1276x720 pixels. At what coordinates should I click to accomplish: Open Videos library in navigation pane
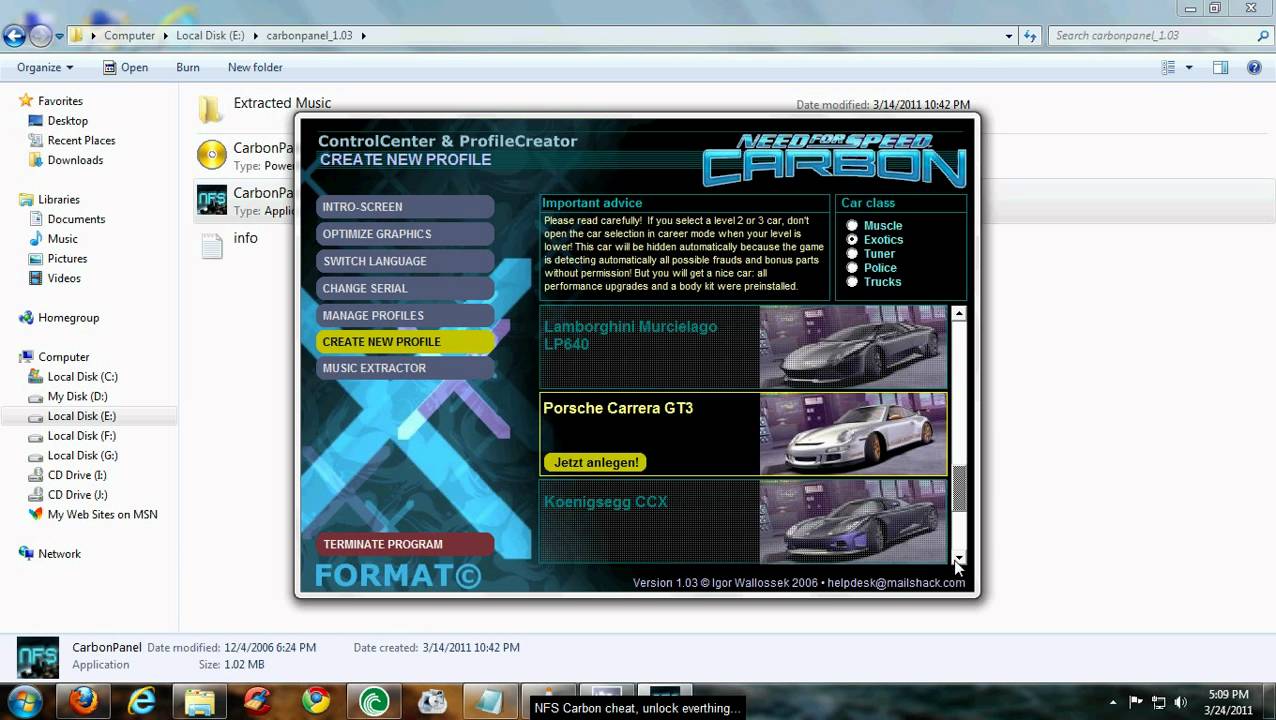coord(64,278)
